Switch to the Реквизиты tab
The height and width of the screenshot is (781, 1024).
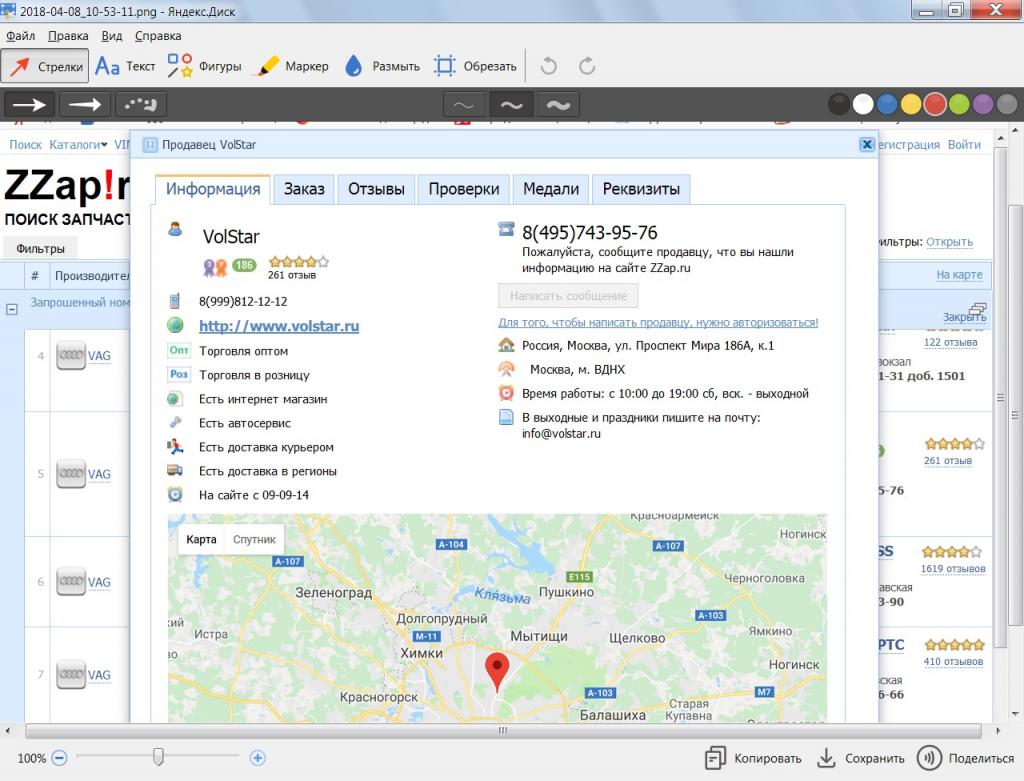[x=641, y=189]
